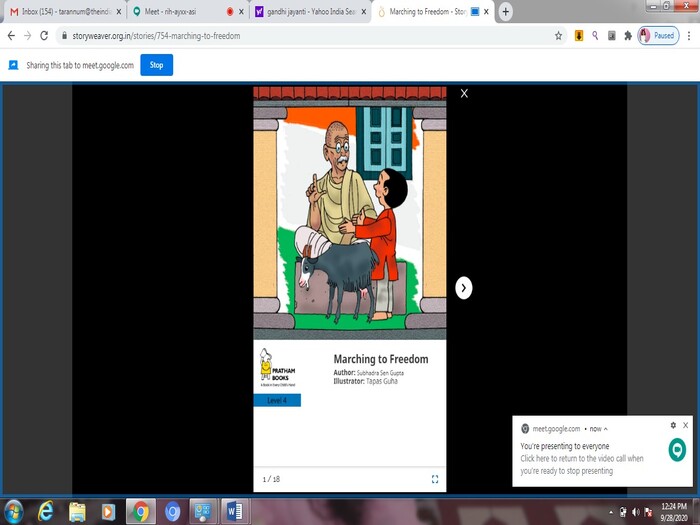This screenshot has width=700, height=525.
Task: Click the 1 / 18 page counter
Action: pos(271,479)
